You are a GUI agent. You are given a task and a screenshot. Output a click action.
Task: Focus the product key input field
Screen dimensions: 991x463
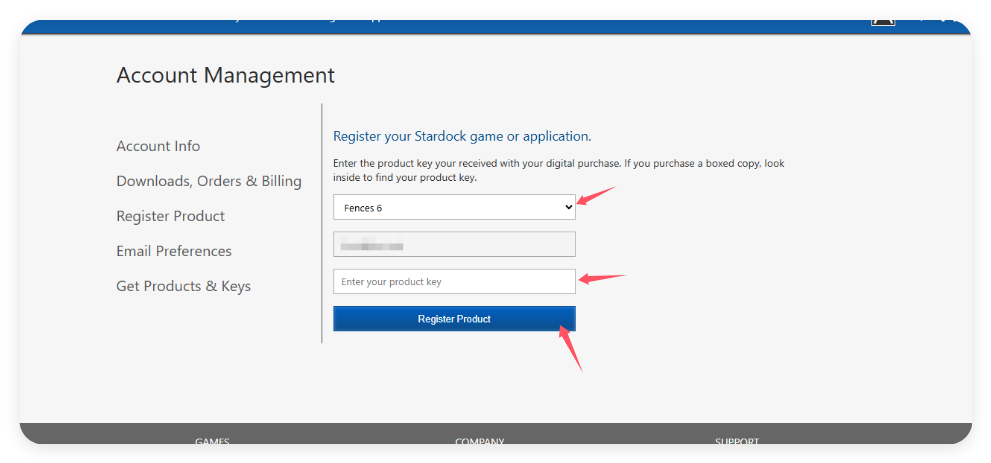coord(454,282)
